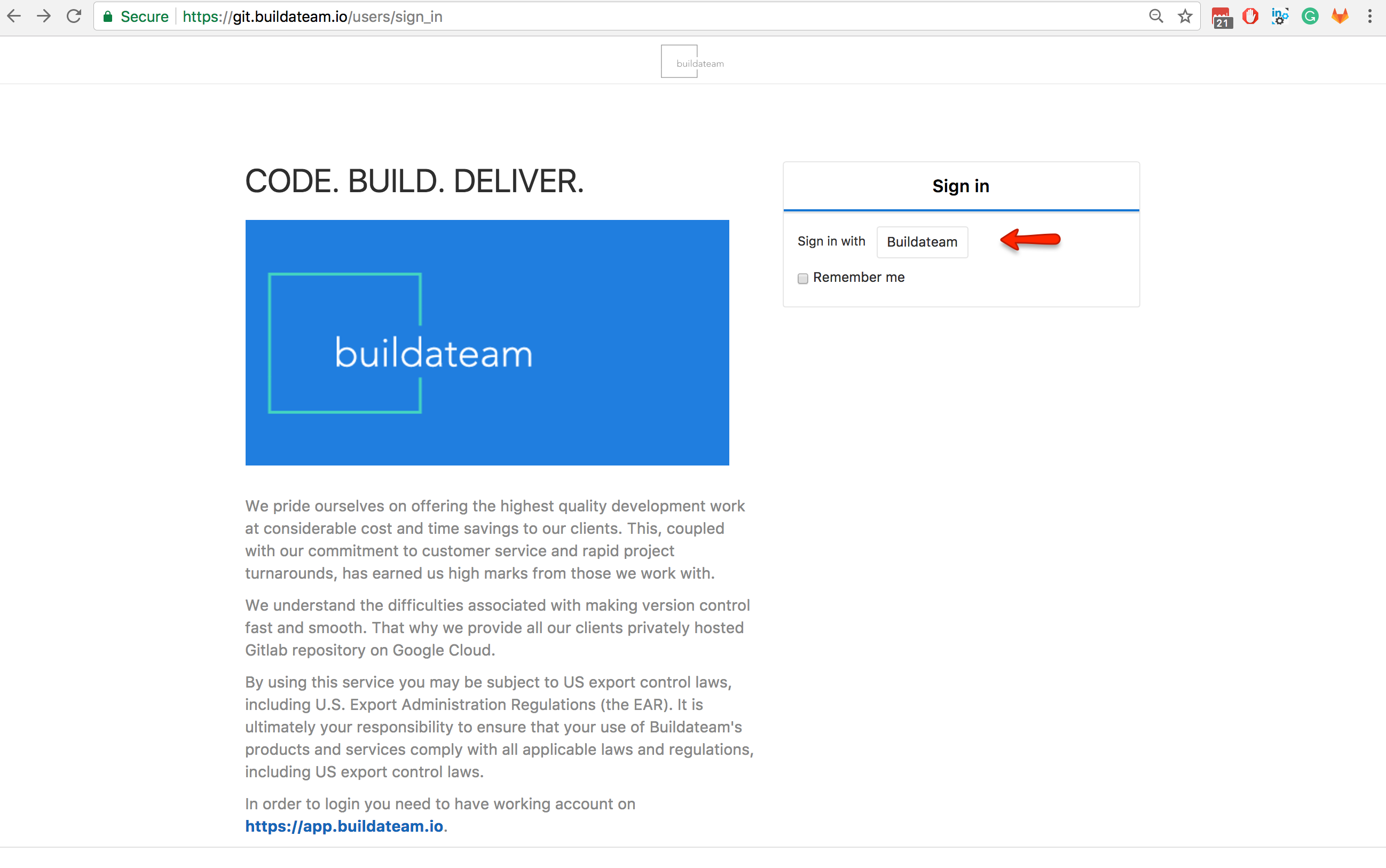Select the paragraph starting 'By using this service'

500,727
